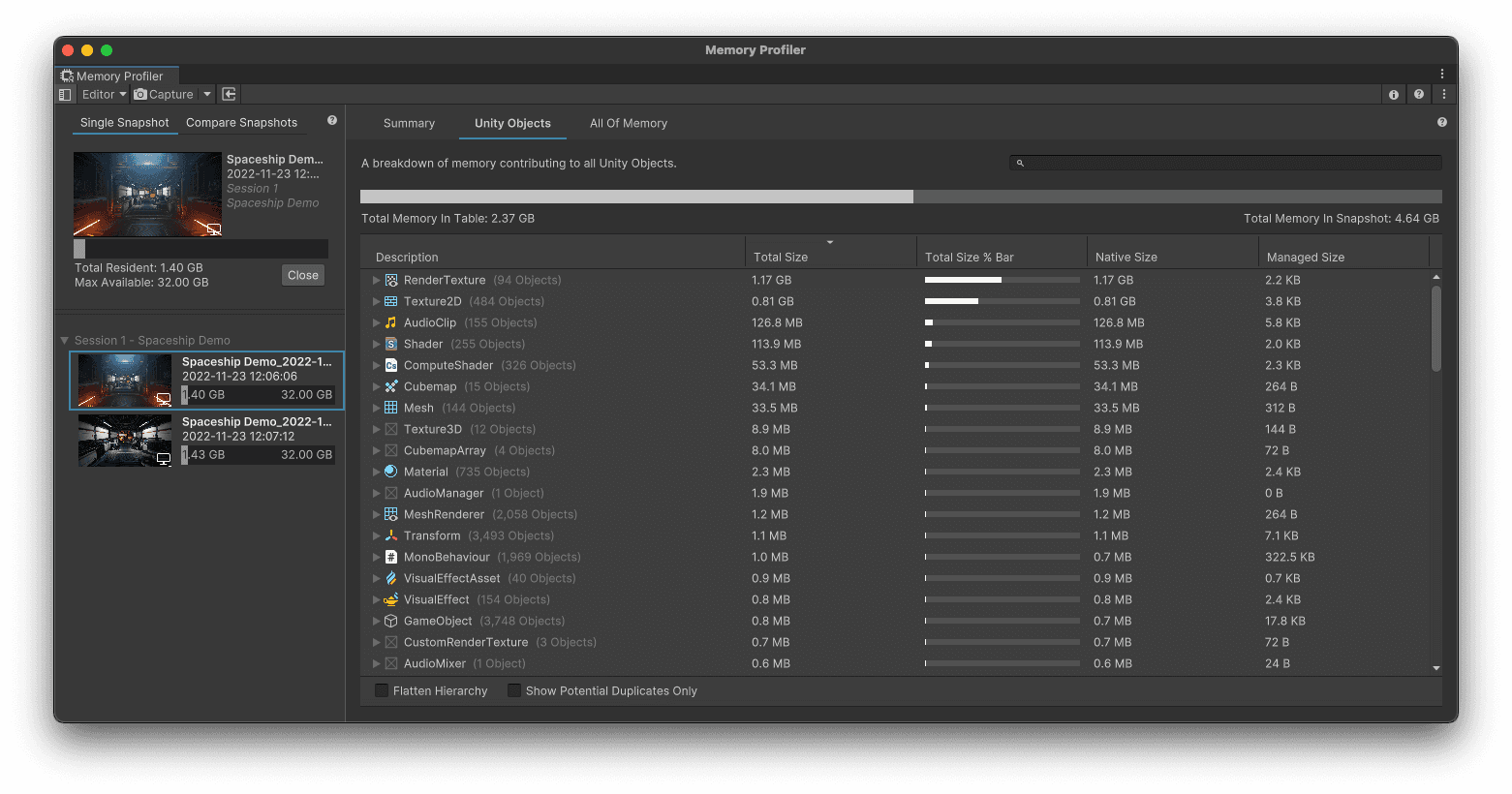Viewport: 1512px width, 794px height.
Task: Close the open snapshot with Close button
Action: (x=303, y=275)
